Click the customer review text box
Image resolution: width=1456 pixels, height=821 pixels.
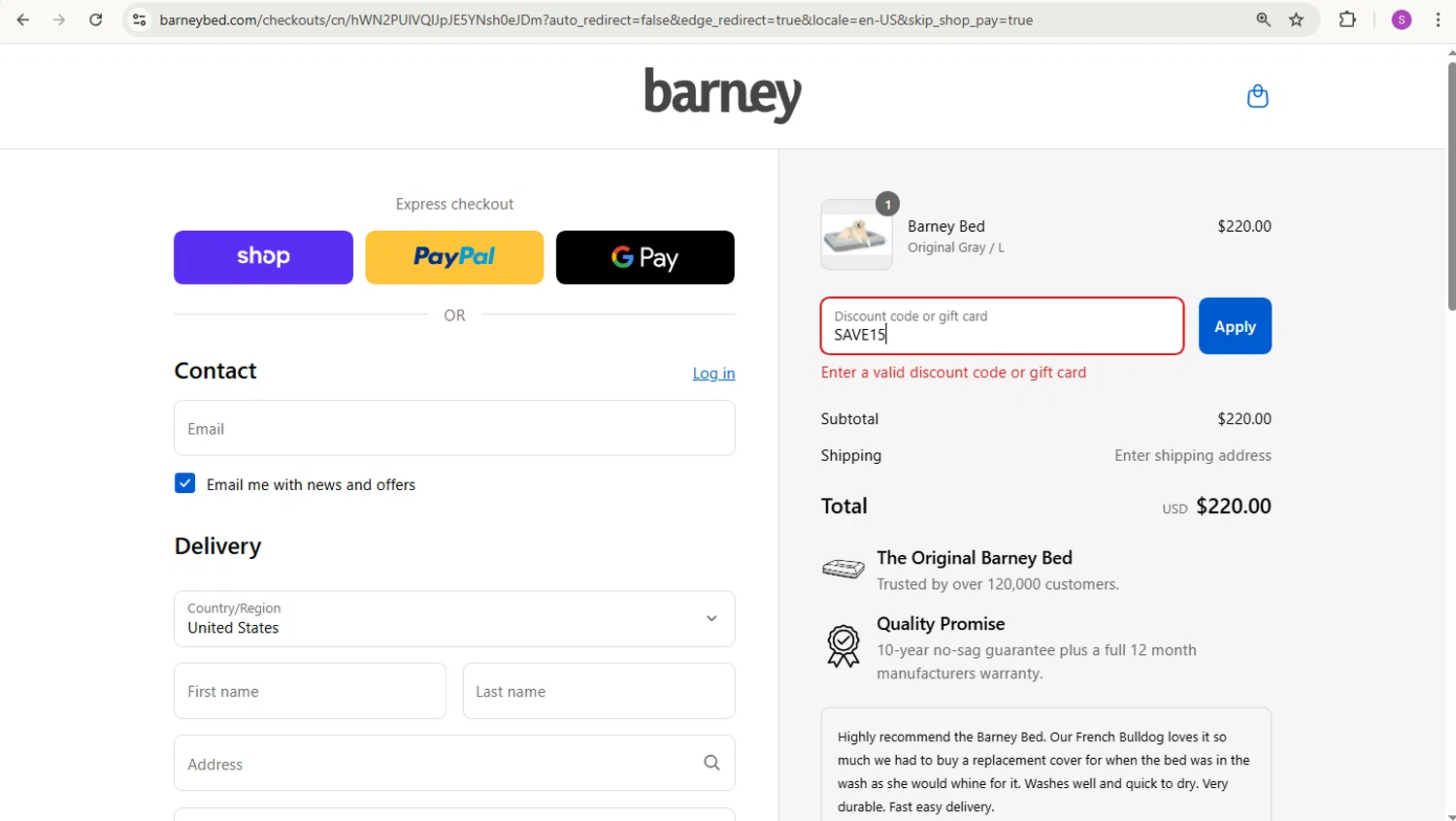point(1045,765)
